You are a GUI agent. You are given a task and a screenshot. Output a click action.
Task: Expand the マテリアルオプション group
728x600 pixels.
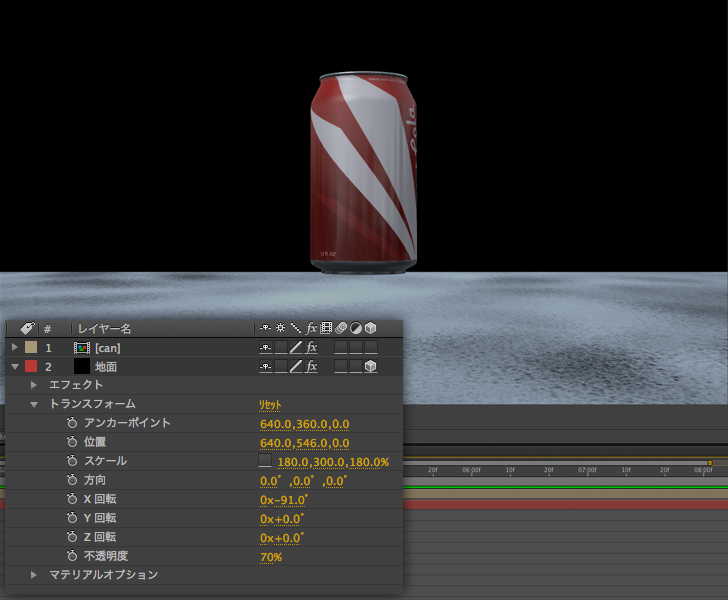click(x=34, y=575)
